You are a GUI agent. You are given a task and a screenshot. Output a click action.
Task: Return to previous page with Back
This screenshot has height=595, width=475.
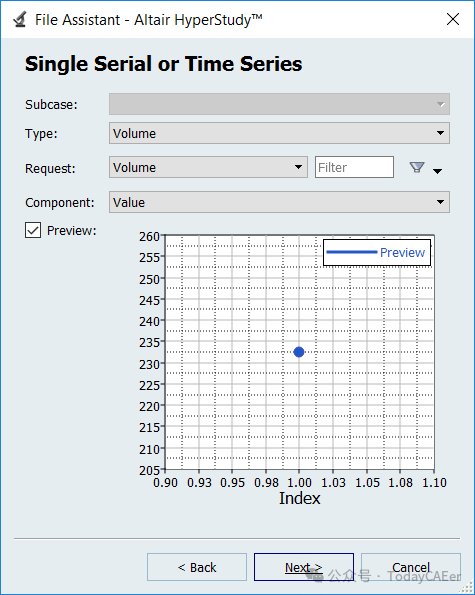point(197,567)
